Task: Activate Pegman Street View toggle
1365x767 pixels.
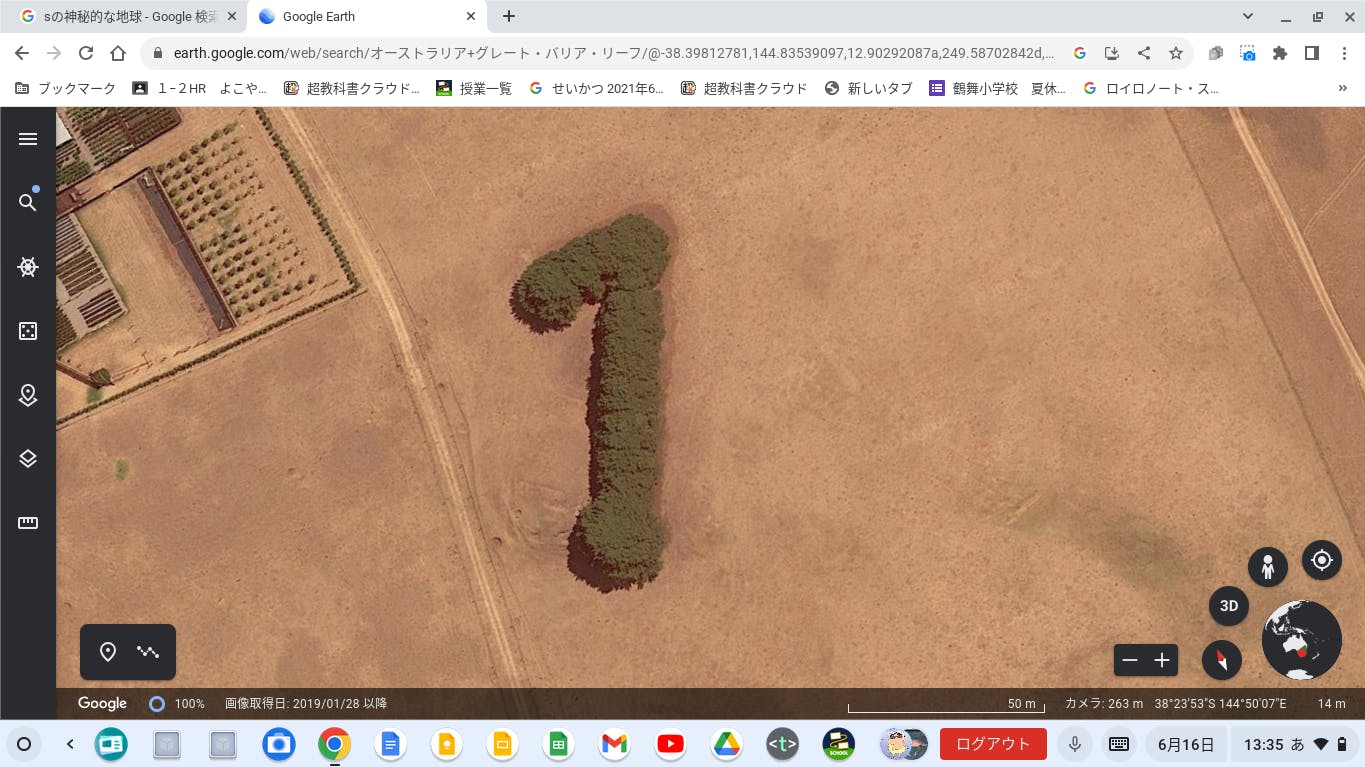Action: tap(1267, 567)
